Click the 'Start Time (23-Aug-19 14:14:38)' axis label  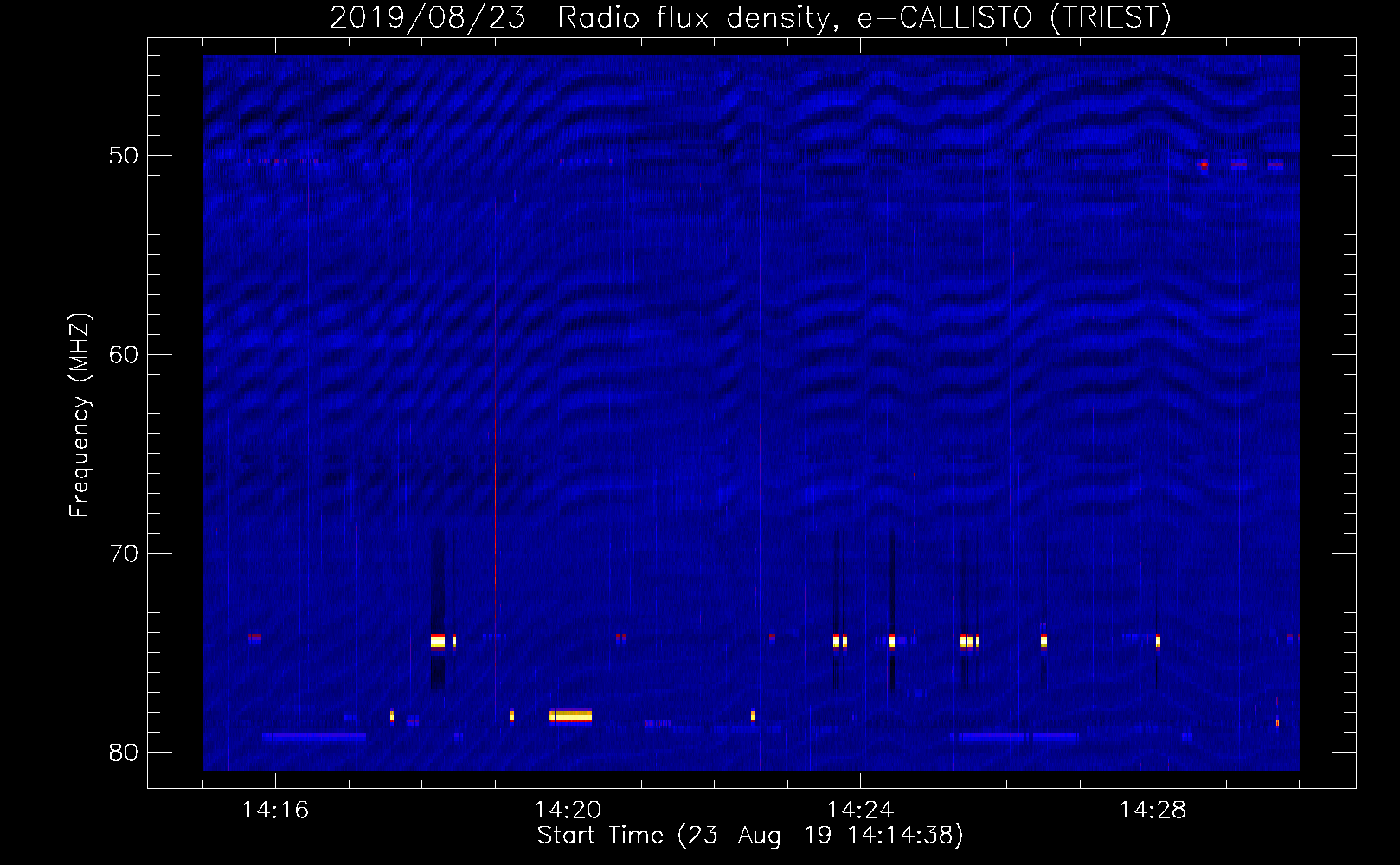tap(750, 836)
